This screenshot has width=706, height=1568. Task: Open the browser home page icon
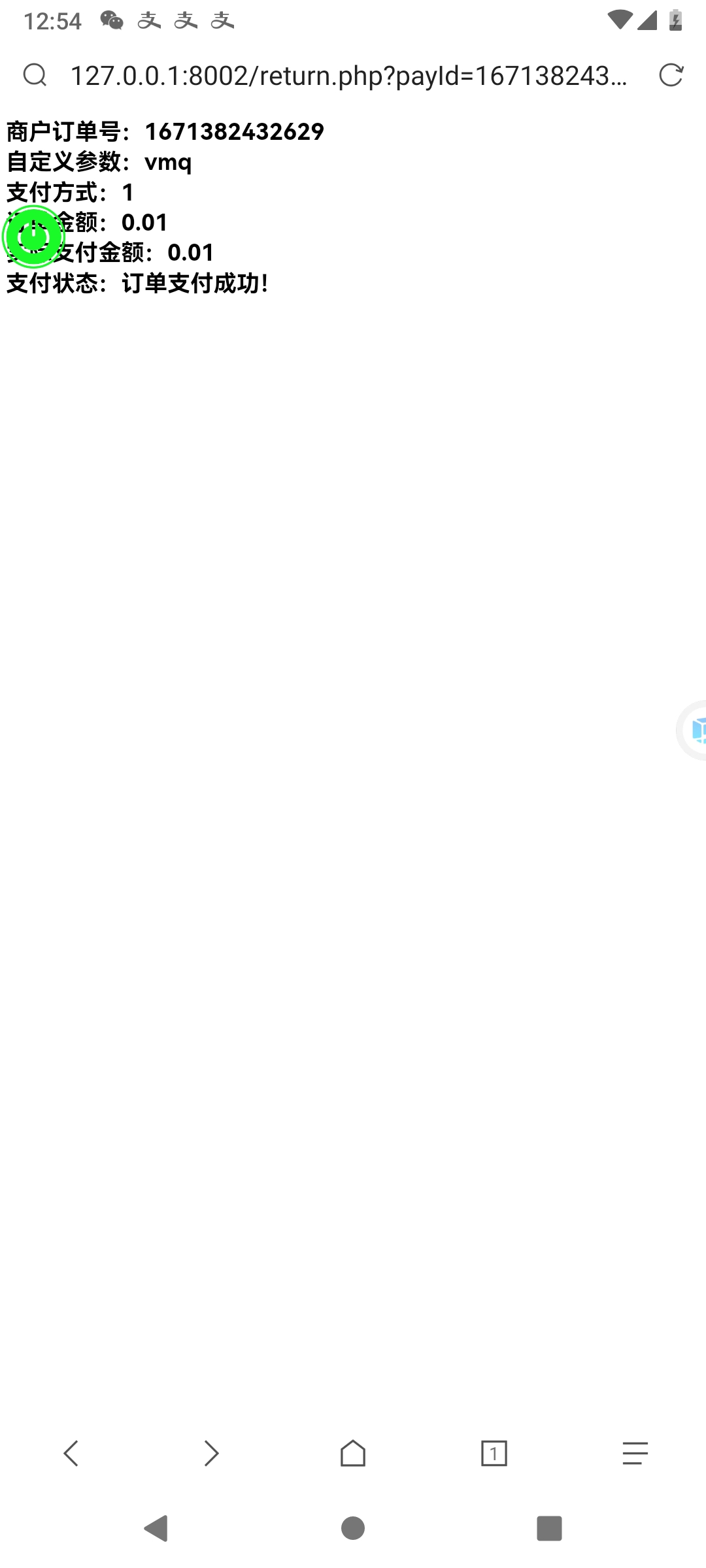point(353,1453)
